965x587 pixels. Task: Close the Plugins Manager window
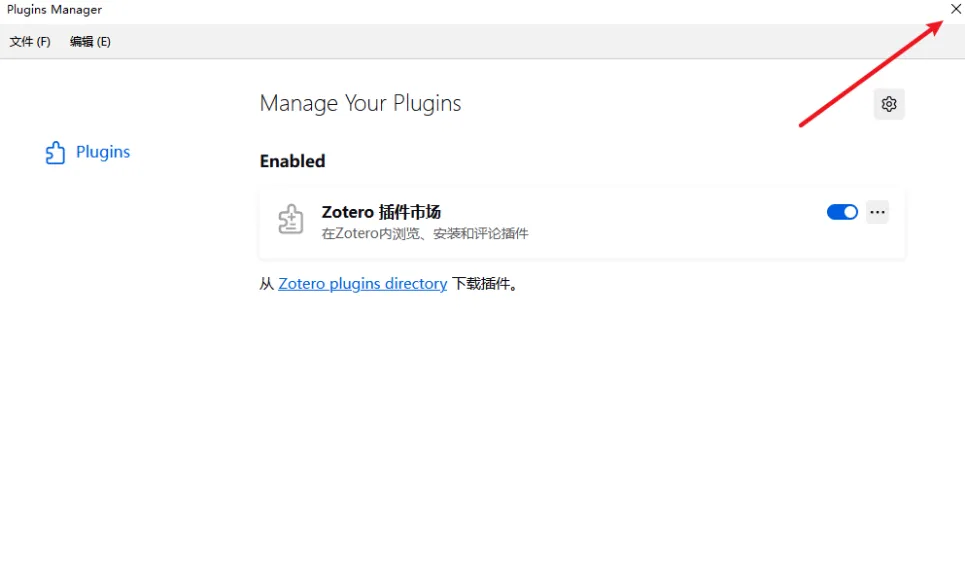tap(955, 9)
